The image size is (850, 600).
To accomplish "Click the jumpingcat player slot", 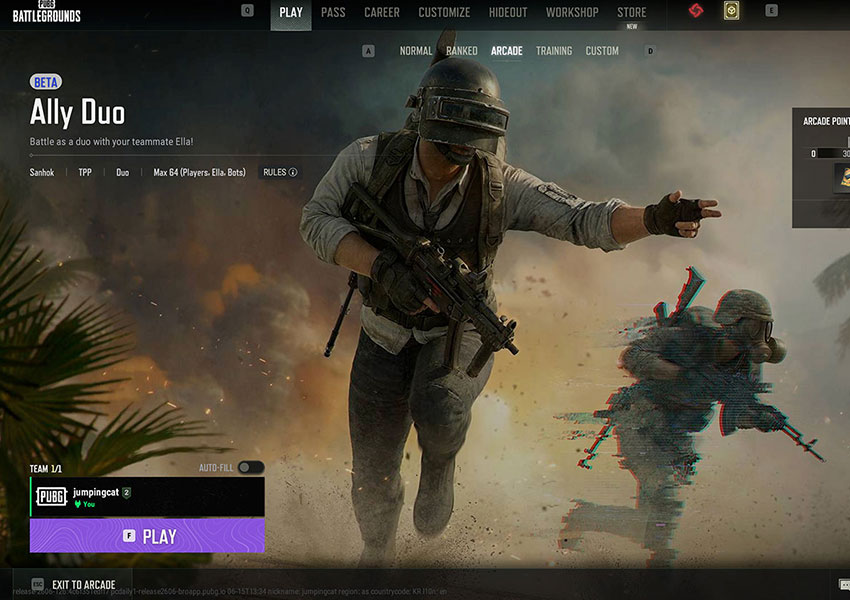I will click(147, 497).
